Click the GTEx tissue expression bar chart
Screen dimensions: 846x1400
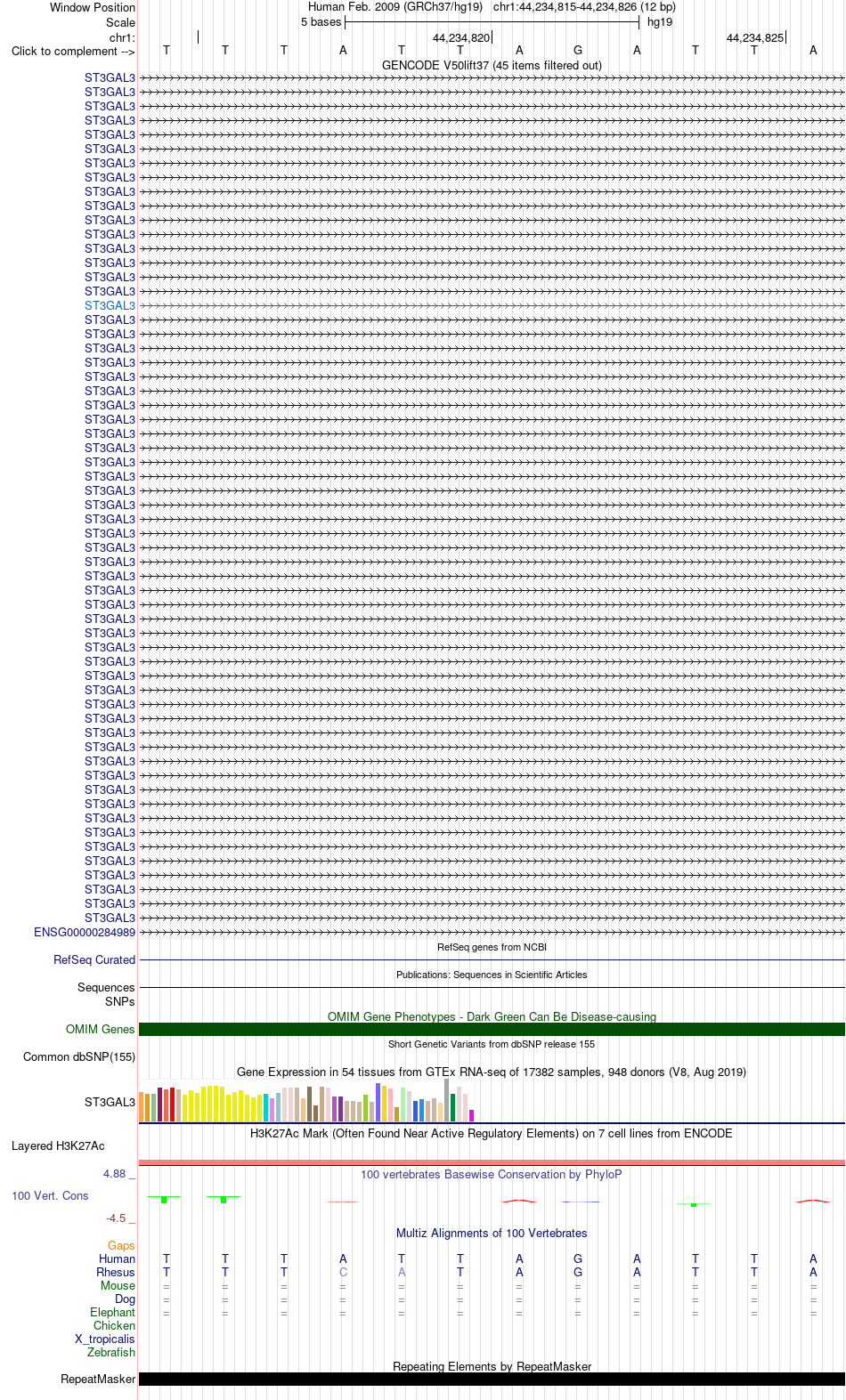[x=307, y=1101]
